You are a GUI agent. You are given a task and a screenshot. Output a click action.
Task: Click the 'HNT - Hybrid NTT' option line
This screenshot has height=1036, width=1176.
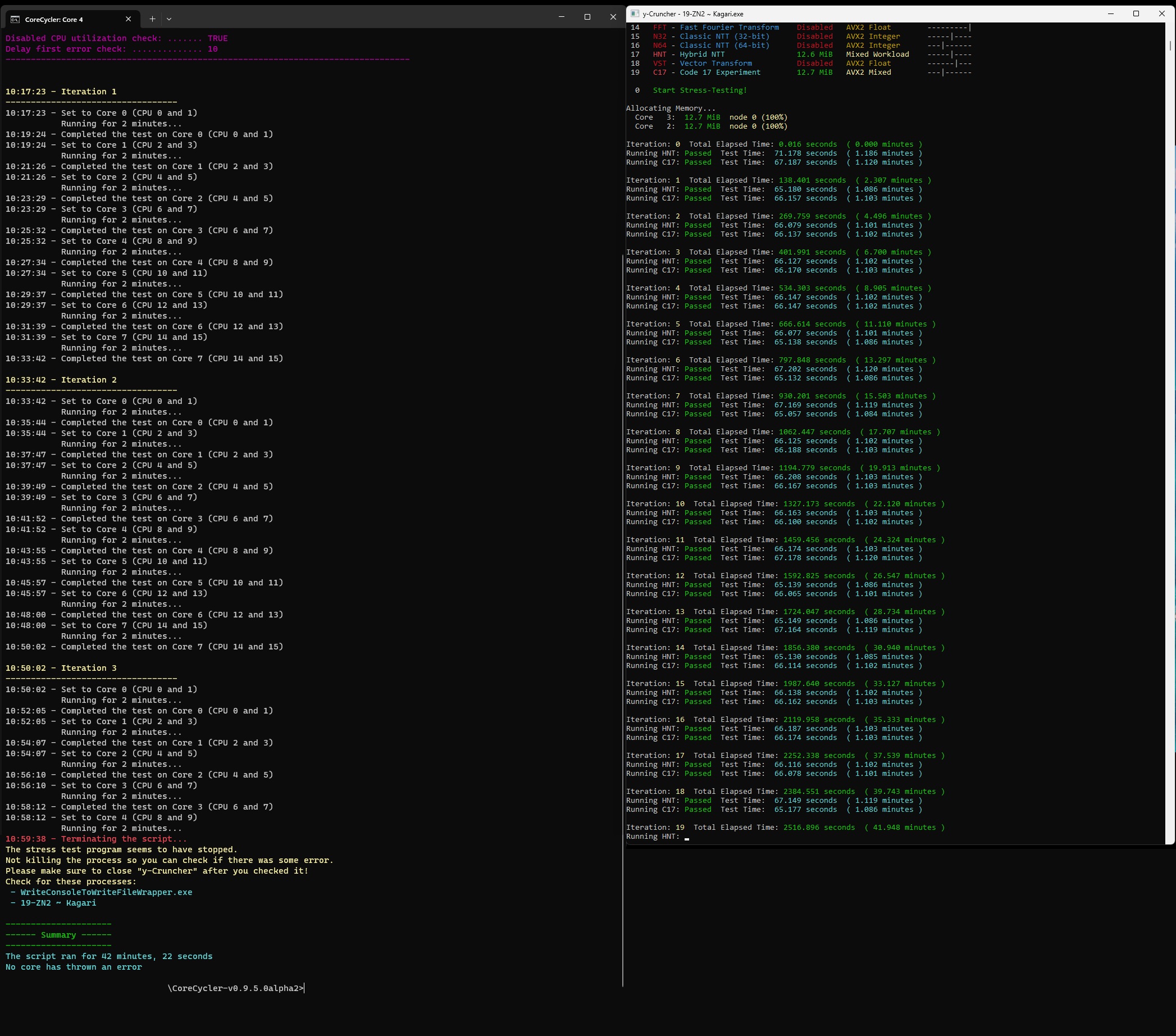[689, 54]
